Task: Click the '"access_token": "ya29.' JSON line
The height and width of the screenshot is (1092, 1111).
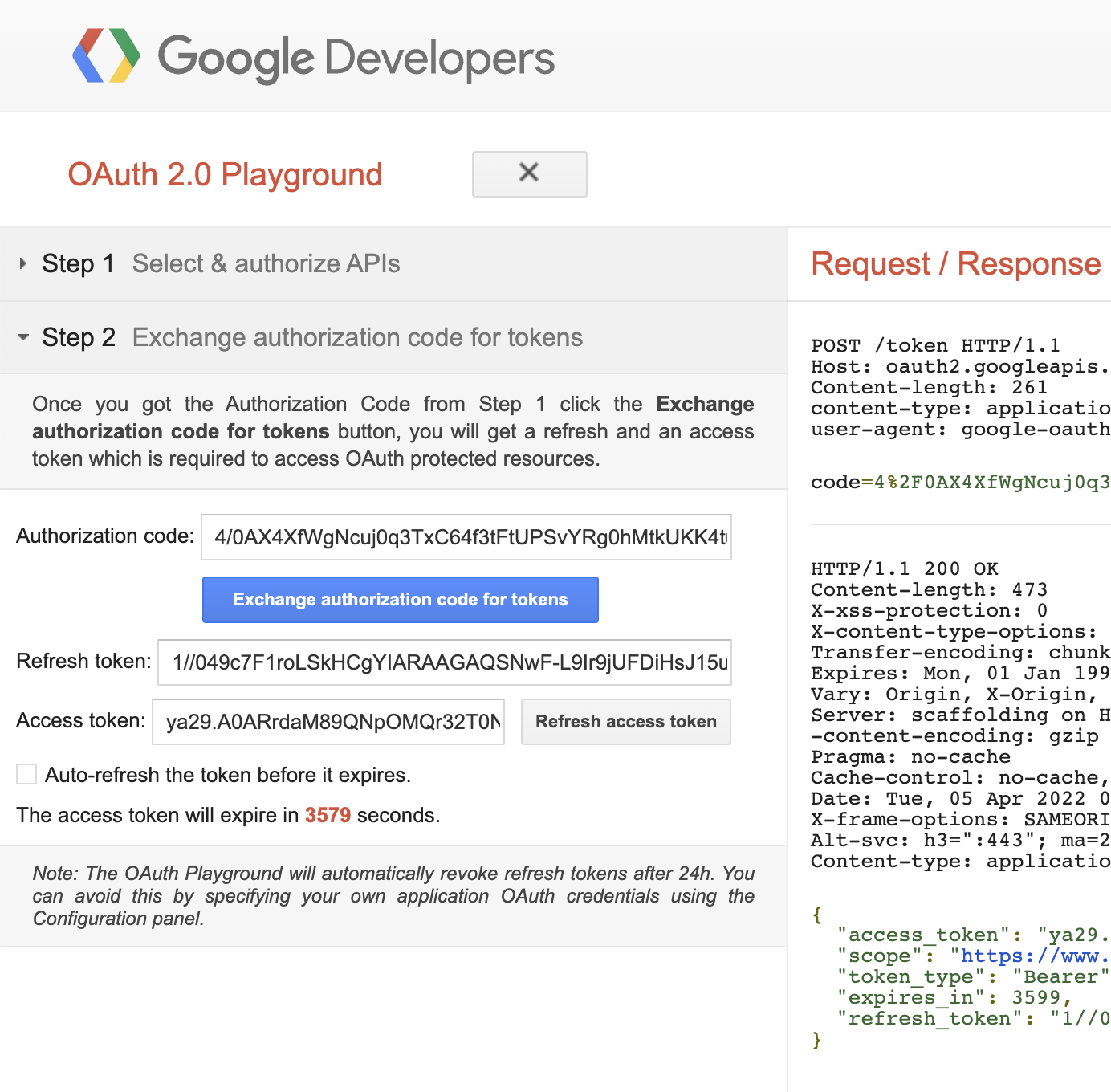Action: click(x=974, y=935)
